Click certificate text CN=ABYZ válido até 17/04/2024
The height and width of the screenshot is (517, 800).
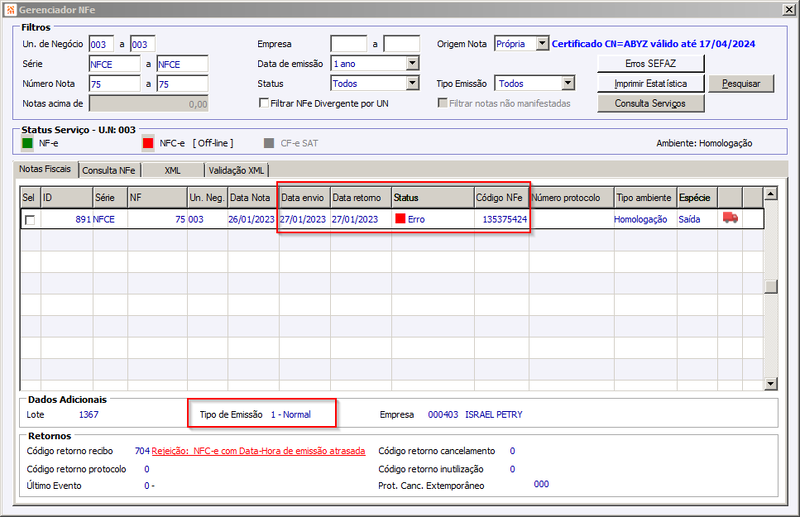pyautogui.click(x=653, y=44)
